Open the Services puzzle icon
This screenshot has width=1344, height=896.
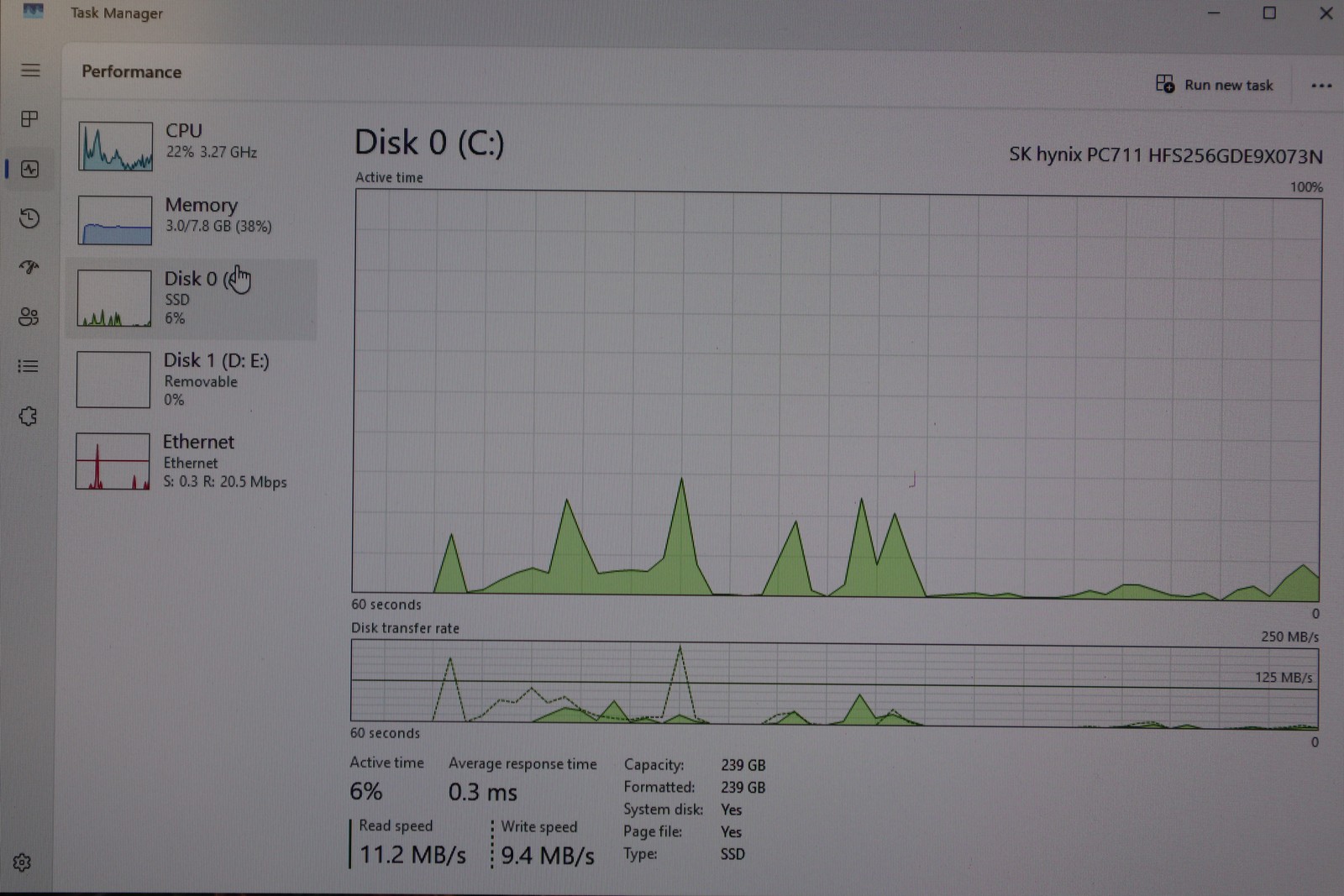29,416
